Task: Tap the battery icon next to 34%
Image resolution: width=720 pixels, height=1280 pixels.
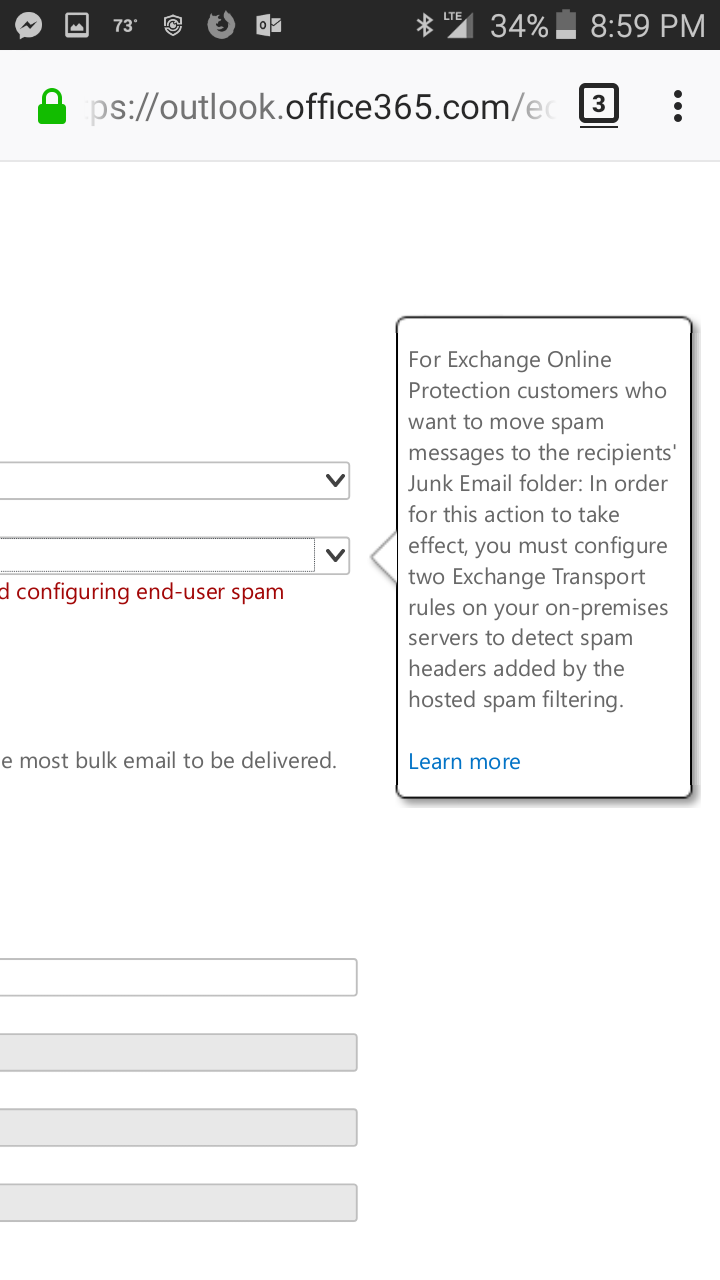Action: coord(567,25)
